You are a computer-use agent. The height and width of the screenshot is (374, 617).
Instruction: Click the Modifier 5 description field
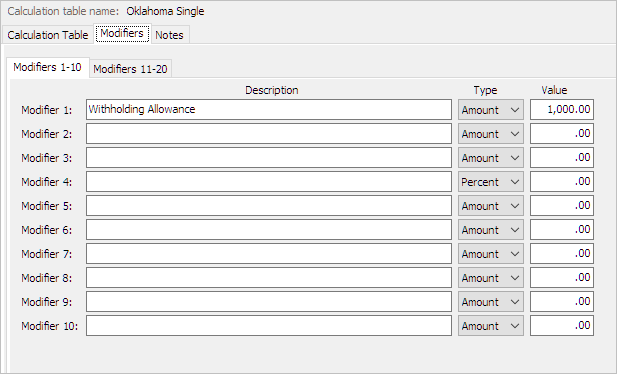click(269, 206)
